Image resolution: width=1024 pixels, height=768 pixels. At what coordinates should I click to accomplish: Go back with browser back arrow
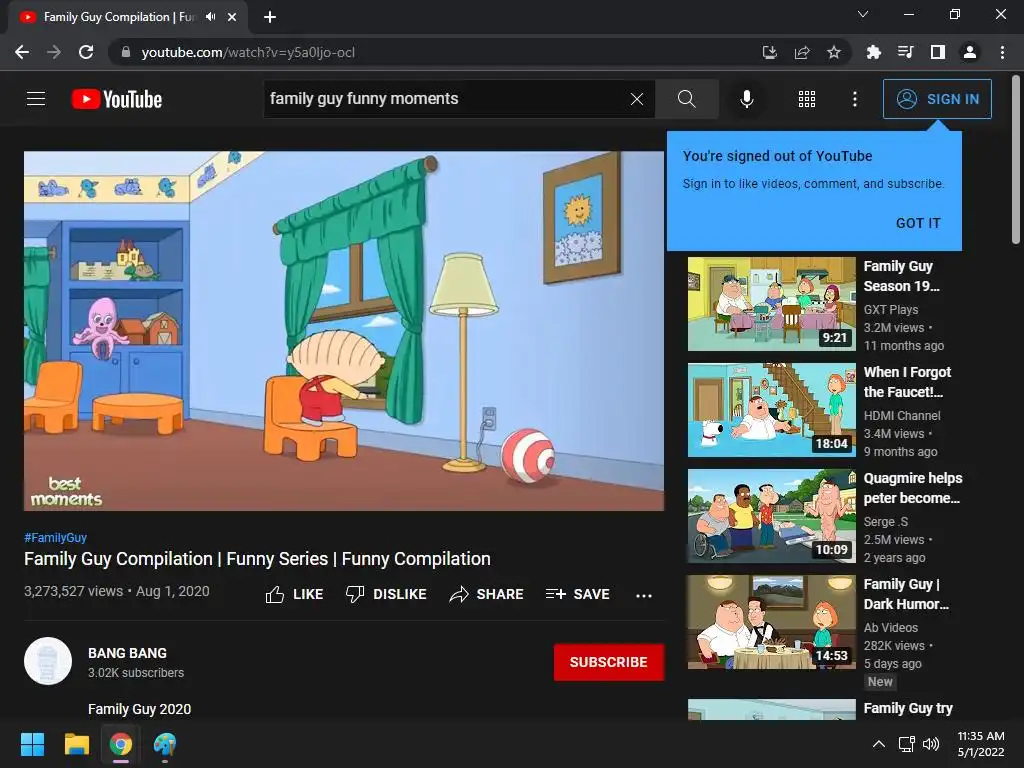click(22, 52)
